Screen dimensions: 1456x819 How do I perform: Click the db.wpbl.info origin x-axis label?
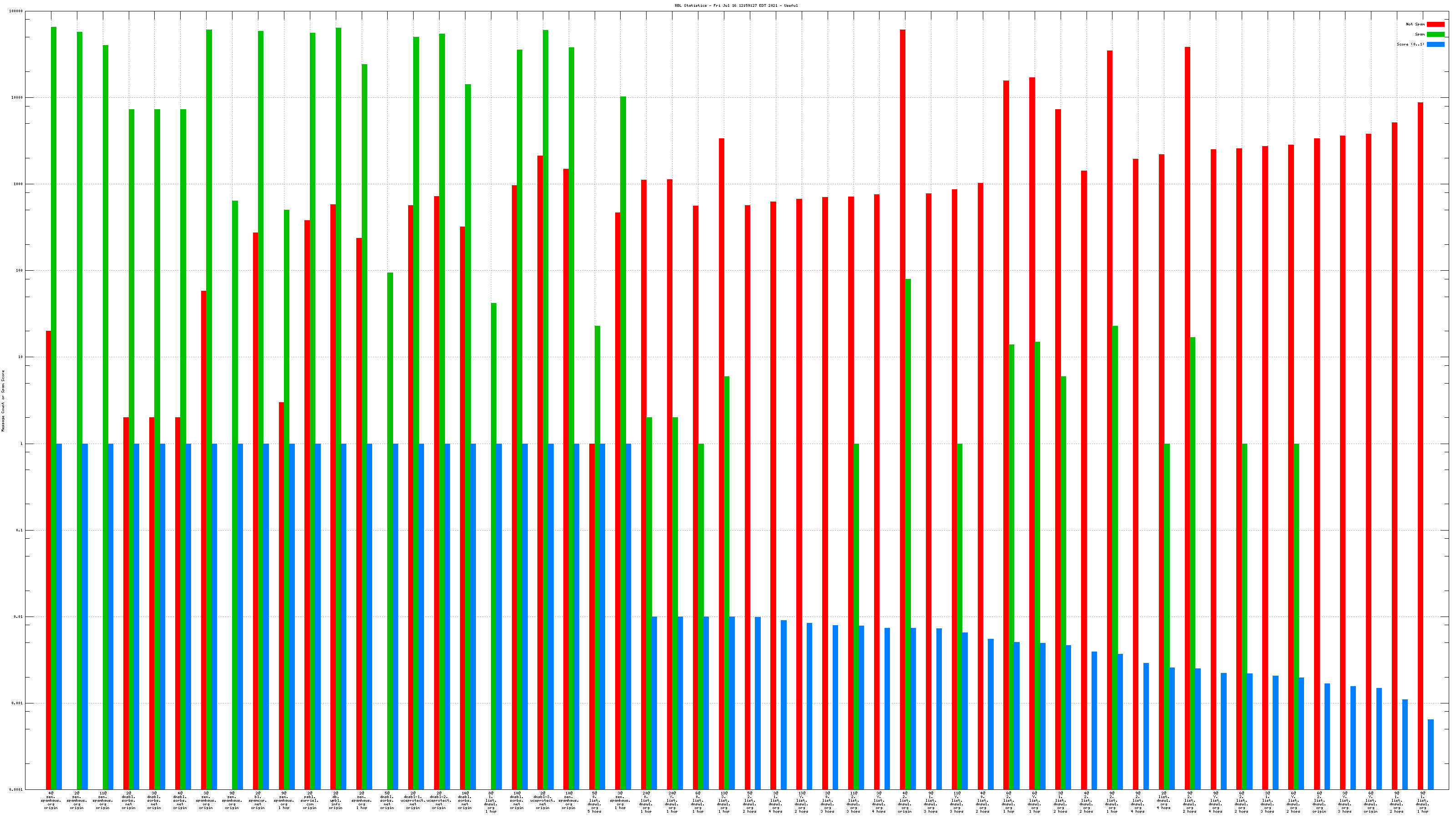coord(336,800)
